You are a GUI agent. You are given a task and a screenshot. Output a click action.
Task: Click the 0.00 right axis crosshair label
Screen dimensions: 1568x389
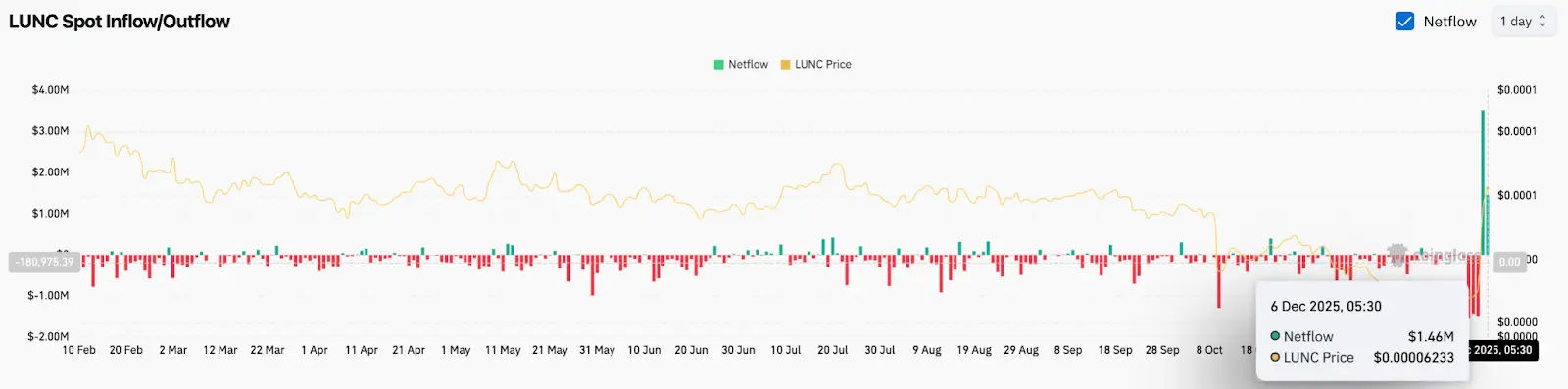[1510, 262]
